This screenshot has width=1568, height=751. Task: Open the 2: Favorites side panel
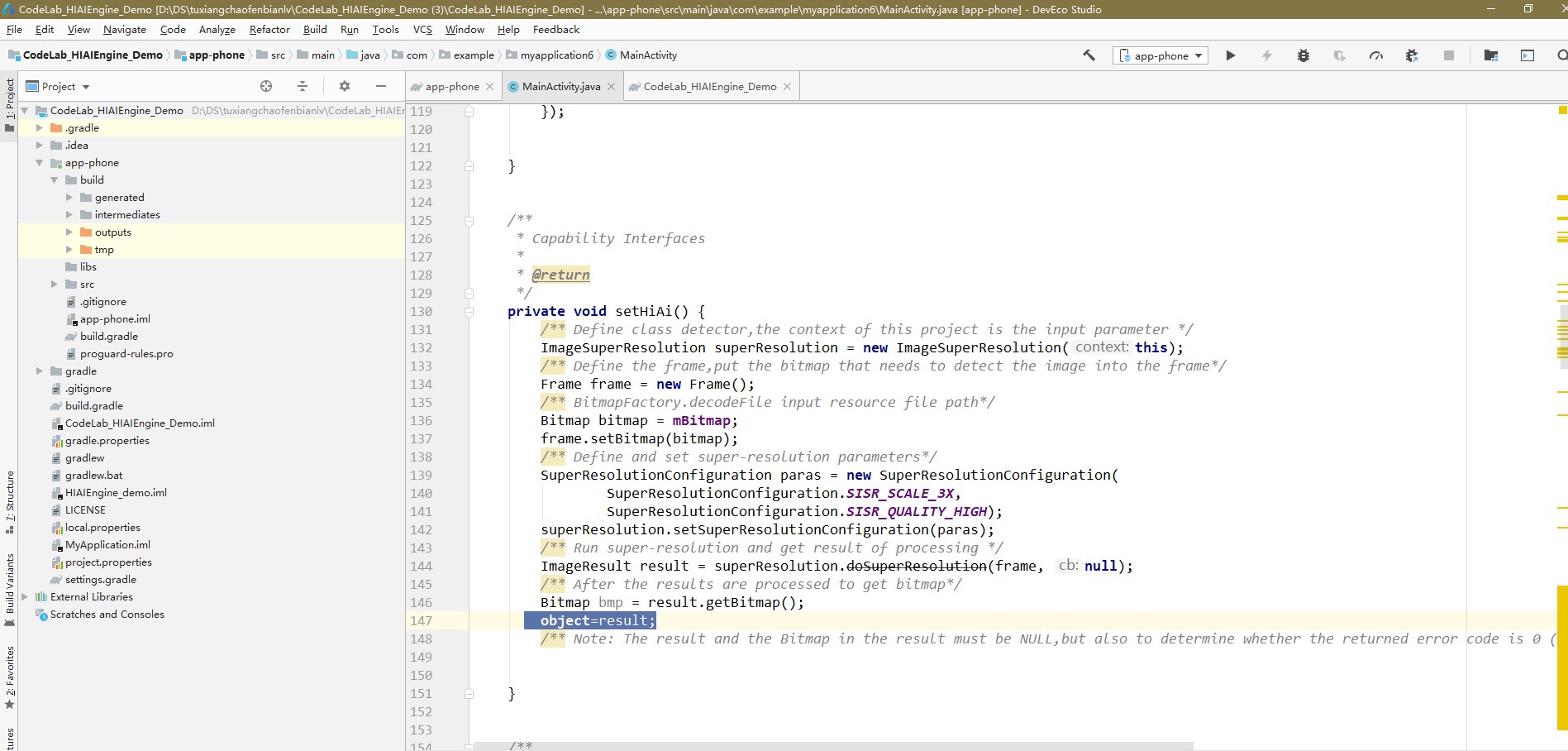9,678
